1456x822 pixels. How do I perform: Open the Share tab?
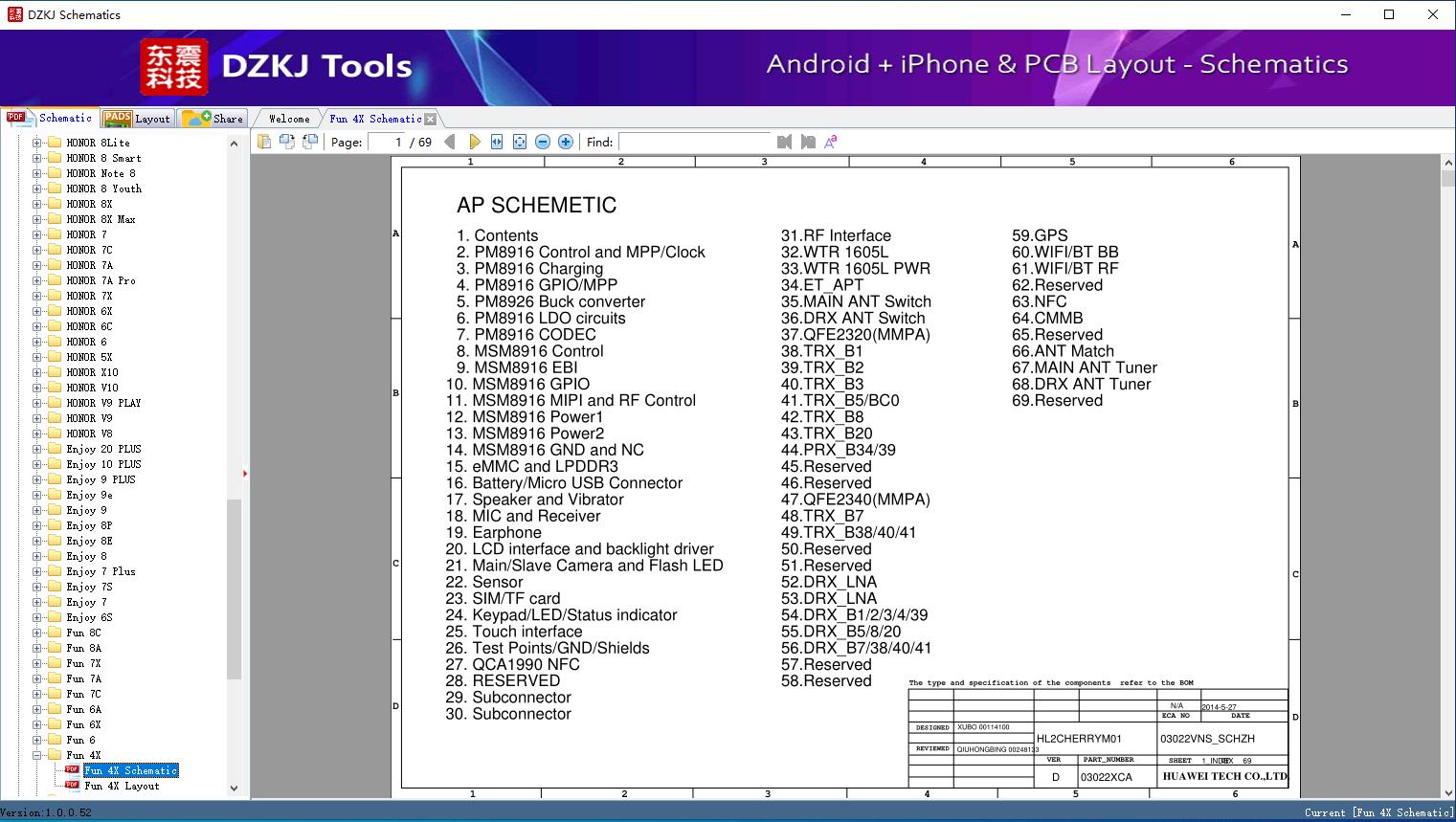pyautogui.click(x=214, y=119)
